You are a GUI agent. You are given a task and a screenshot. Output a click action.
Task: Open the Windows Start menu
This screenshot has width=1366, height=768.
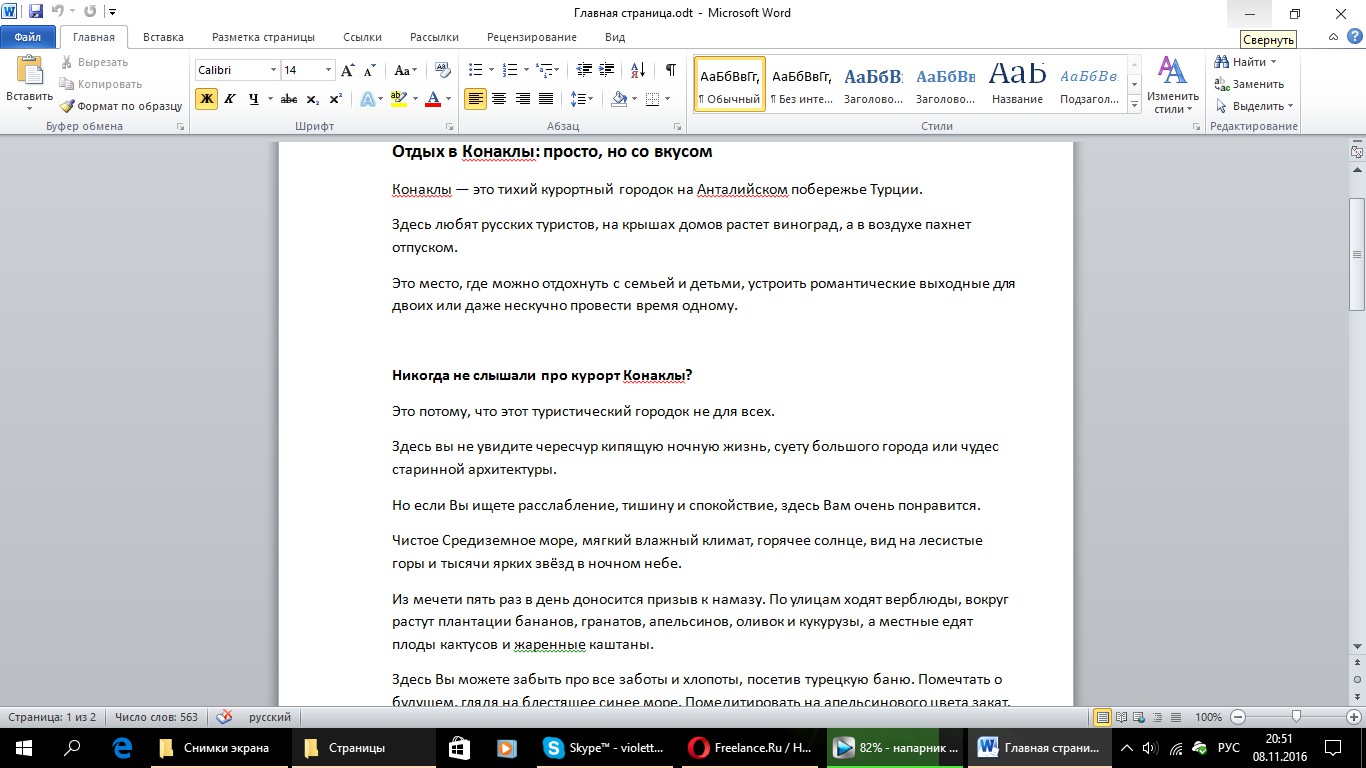24,747
